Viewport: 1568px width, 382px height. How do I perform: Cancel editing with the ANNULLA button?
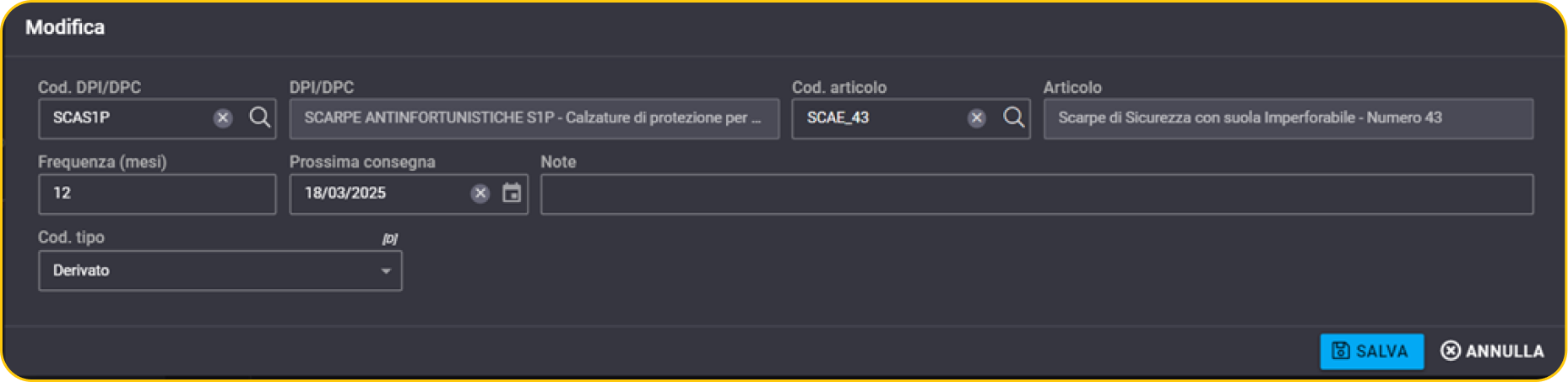tap(1492, 351)
